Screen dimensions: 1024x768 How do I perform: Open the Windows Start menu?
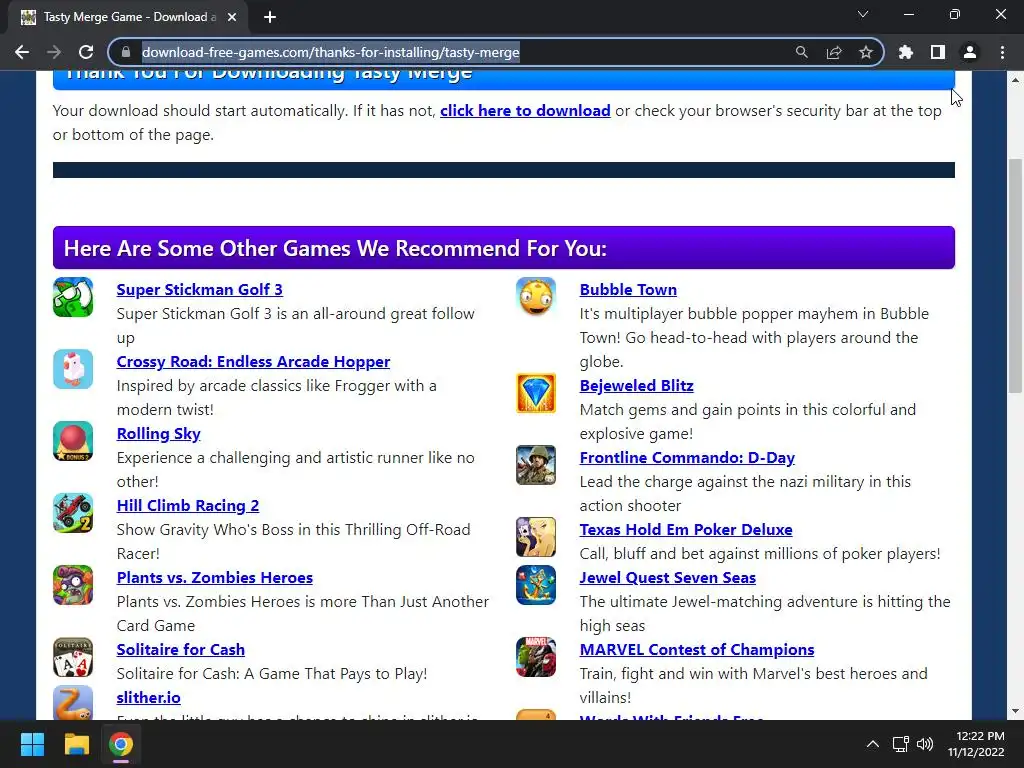point(32,744)
